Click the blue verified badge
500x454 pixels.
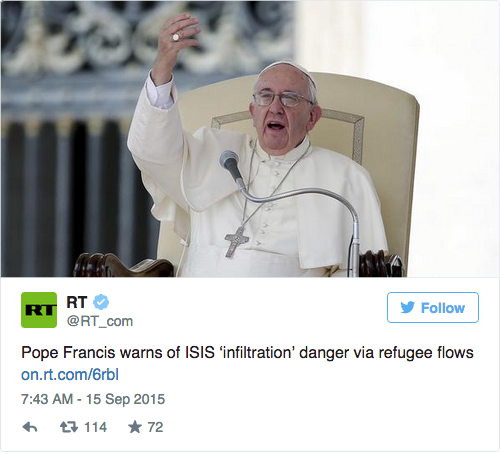click(101, 302)
